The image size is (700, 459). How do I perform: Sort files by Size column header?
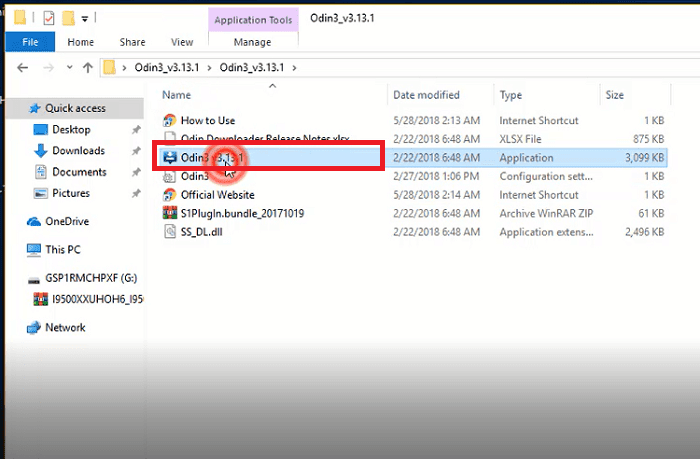point(614,95)
